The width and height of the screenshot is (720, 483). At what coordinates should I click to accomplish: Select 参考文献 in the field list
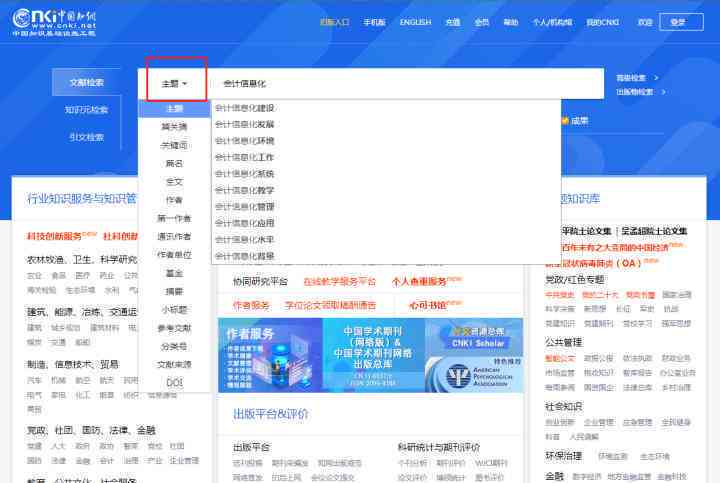coord(174,328)
